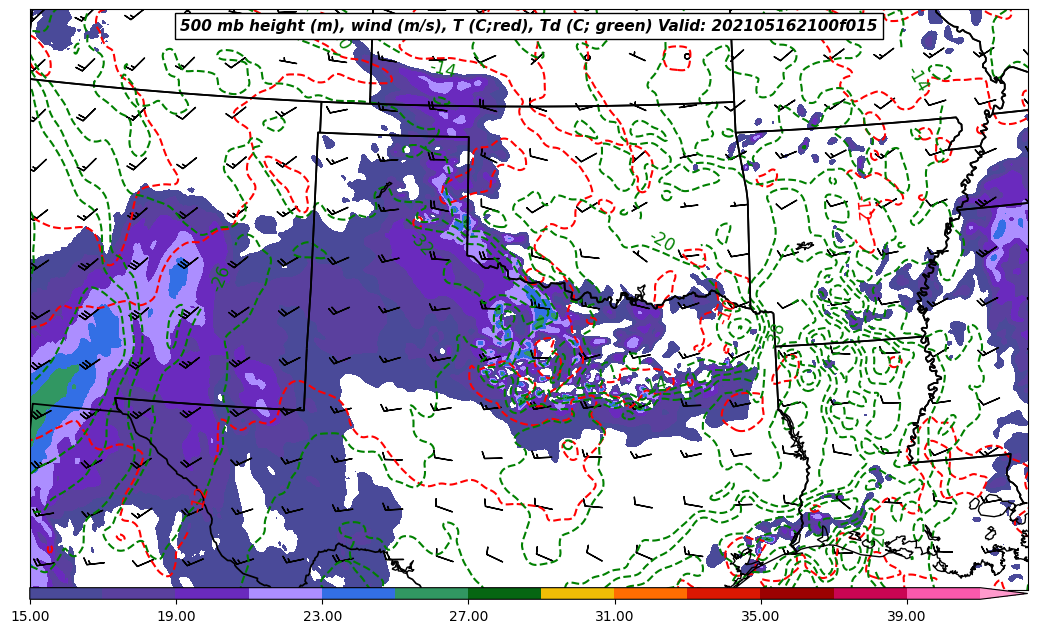Click the bright red colorbar segment
This screenshot has height=633, width=1037.
723,593
